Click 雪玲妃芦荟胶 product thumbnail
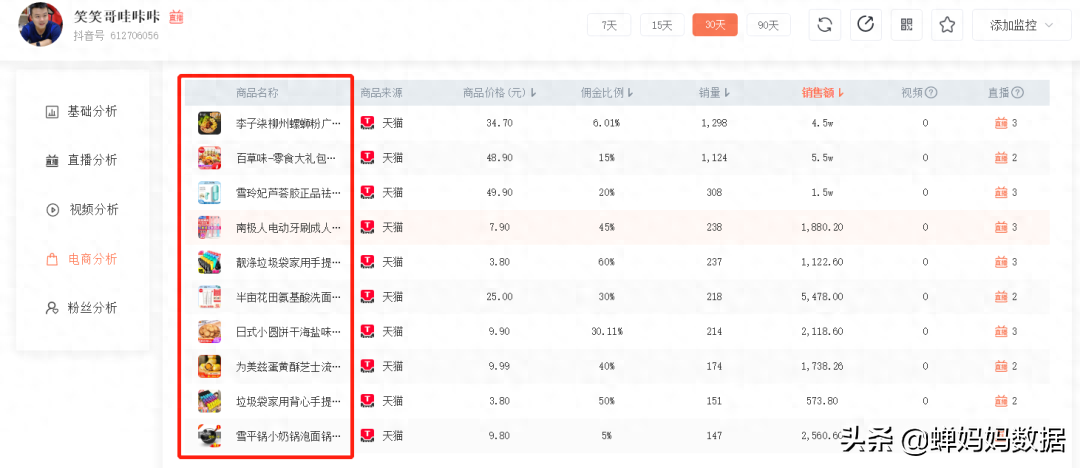This screenshot has width=1080, height=468. point(209,192)
